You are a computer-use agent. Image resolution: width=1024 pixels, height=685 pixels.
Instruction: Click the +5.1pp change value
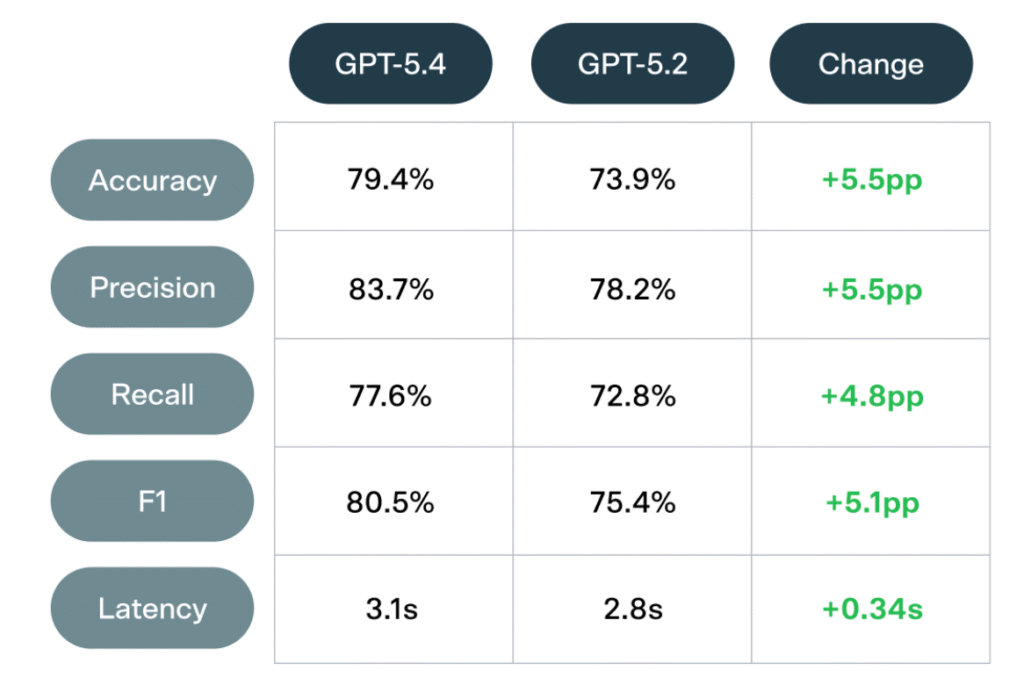point(872,503)
